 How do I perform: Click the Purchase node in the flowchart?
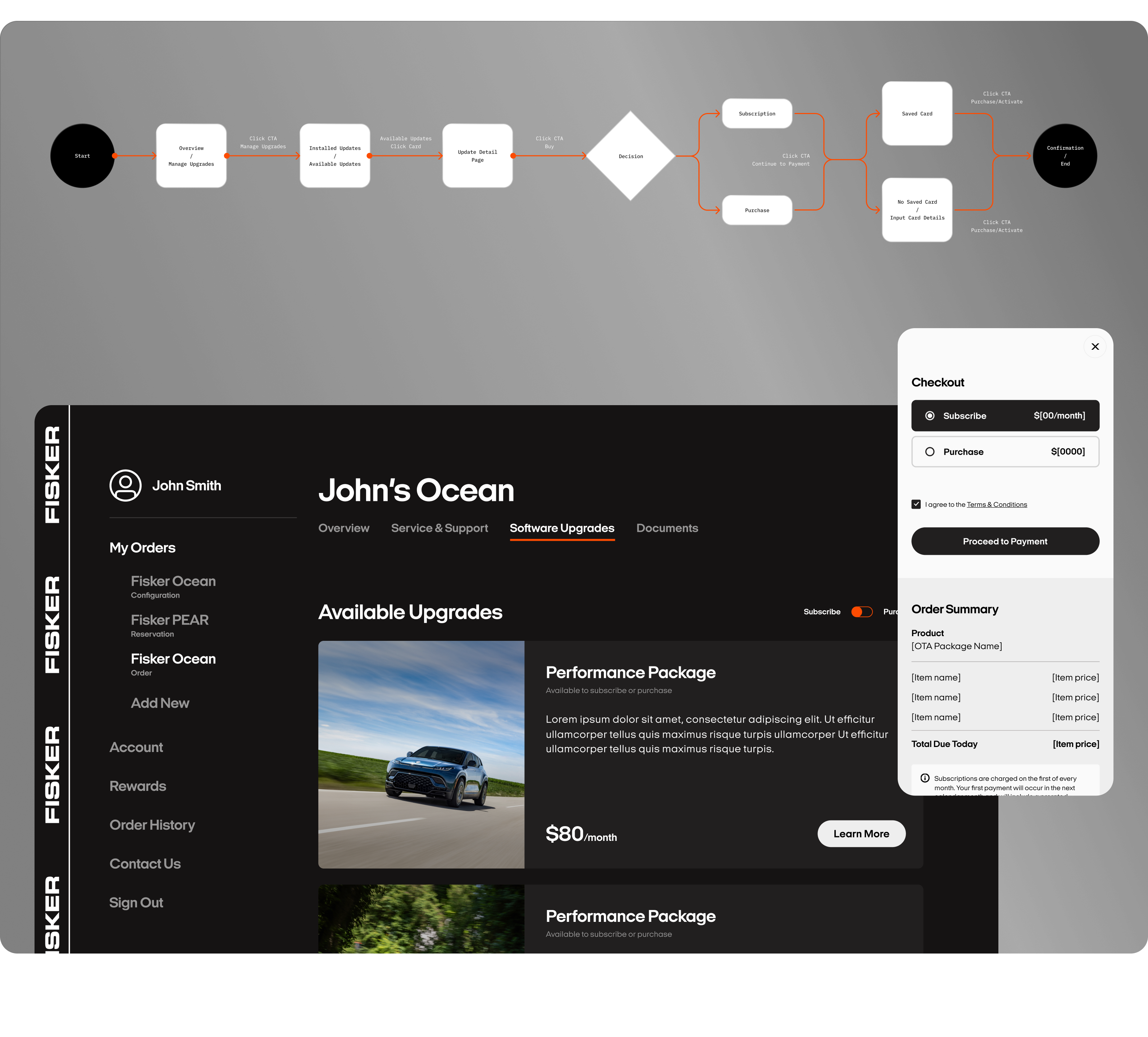(757, 210)
